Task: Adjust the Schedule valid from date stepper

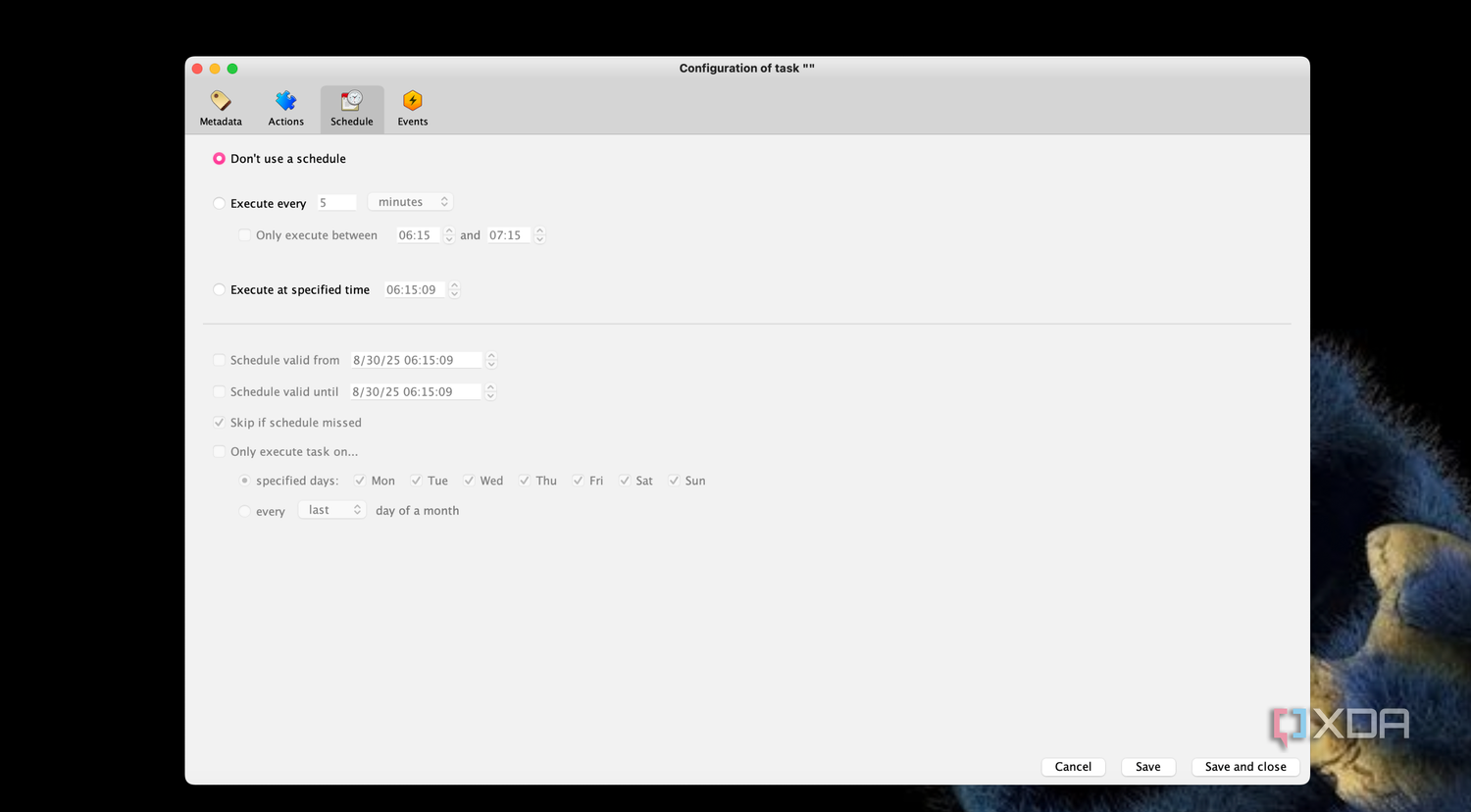Action: (491, 361)
